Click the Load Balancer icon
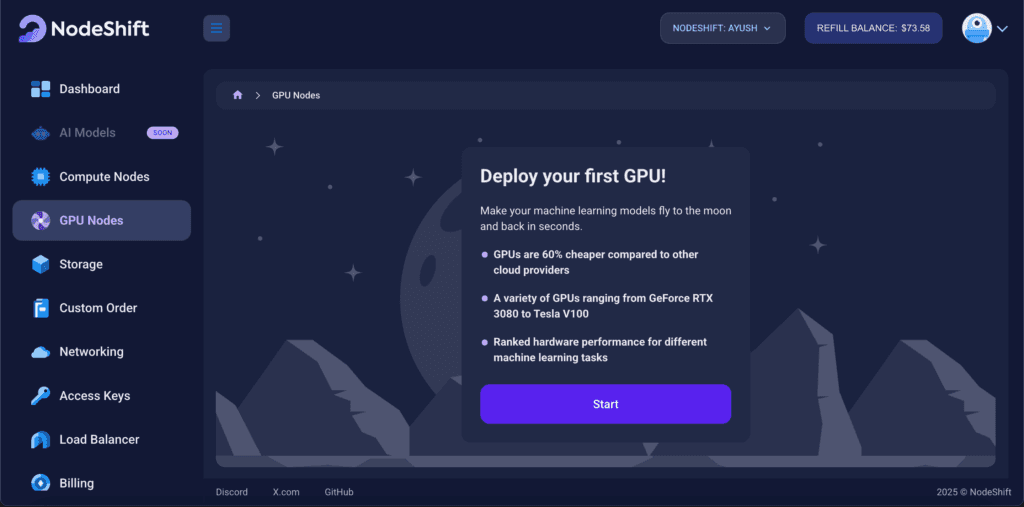 [x=40, y=440]
